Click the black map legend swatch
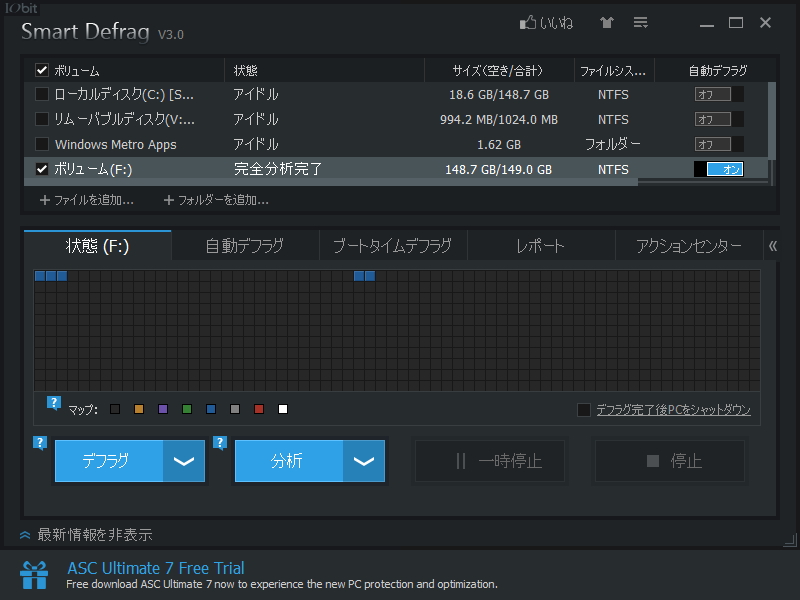The image size is (800, 600). coord(115,409)
